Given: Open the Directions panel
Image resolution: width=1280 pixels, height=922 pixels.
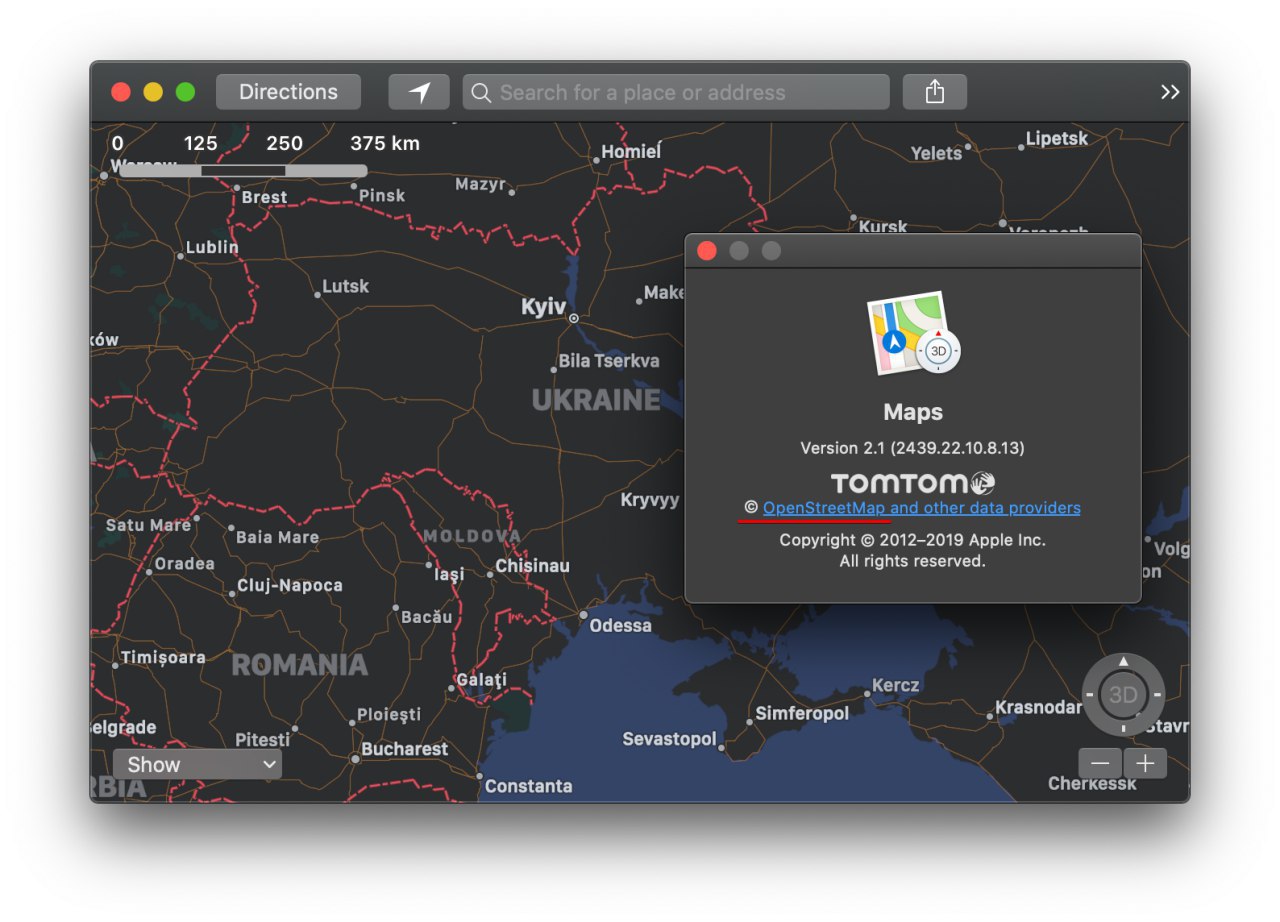Looking at the screenshot, I should coord(288,92).
